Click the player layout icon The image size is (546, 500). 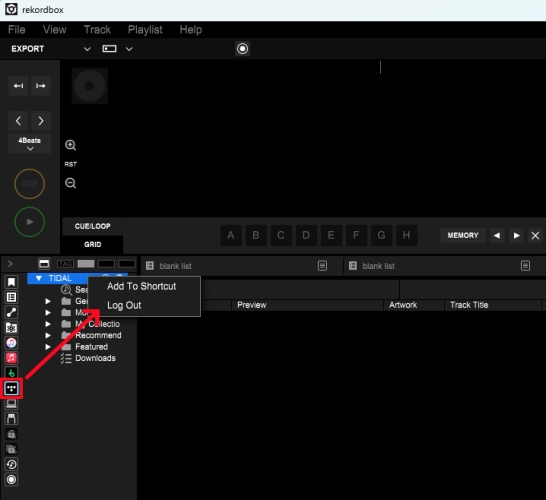tap(109, 49)
